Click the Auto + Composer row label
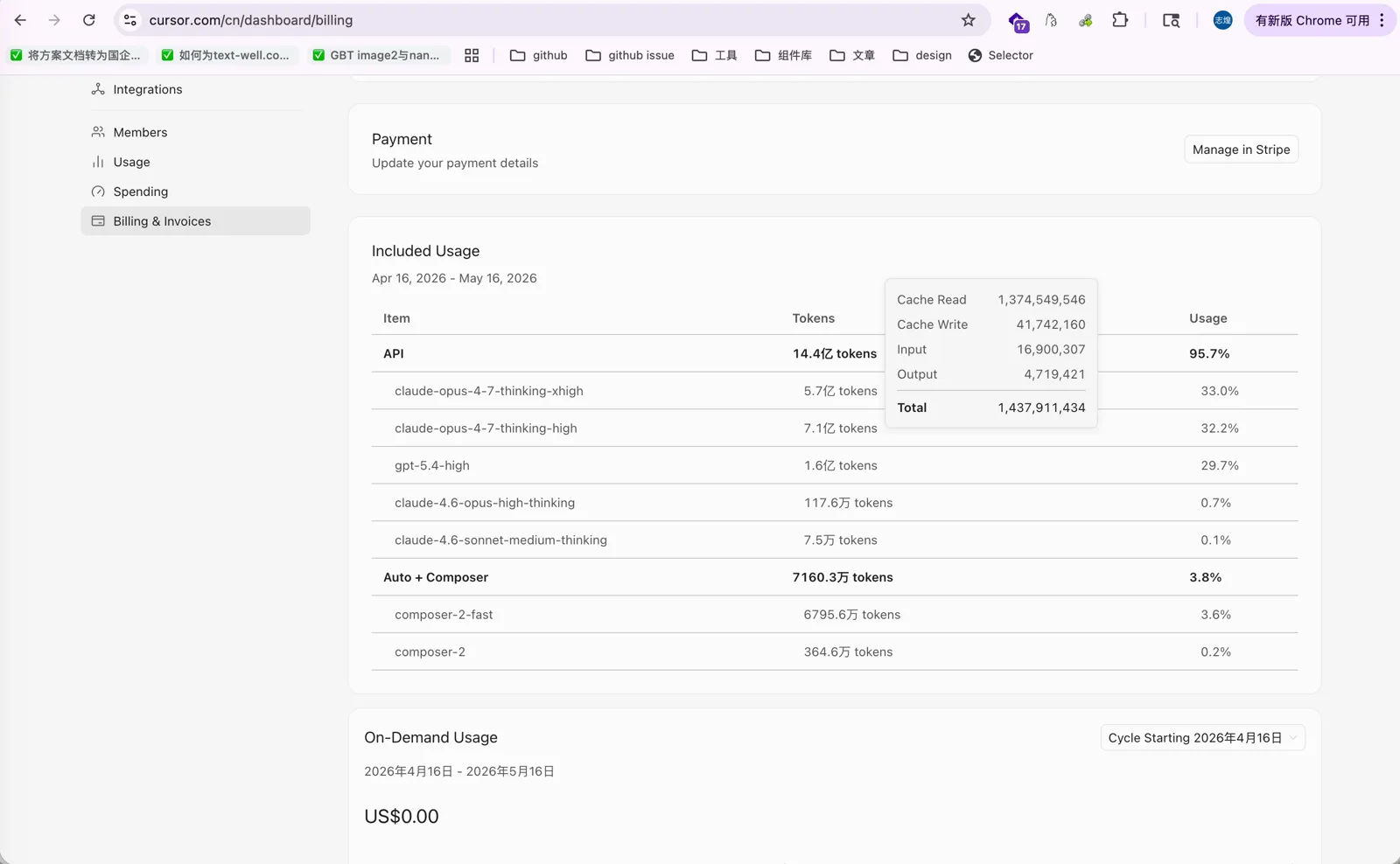Screen dimensions: 1400x864 (436, 577)
